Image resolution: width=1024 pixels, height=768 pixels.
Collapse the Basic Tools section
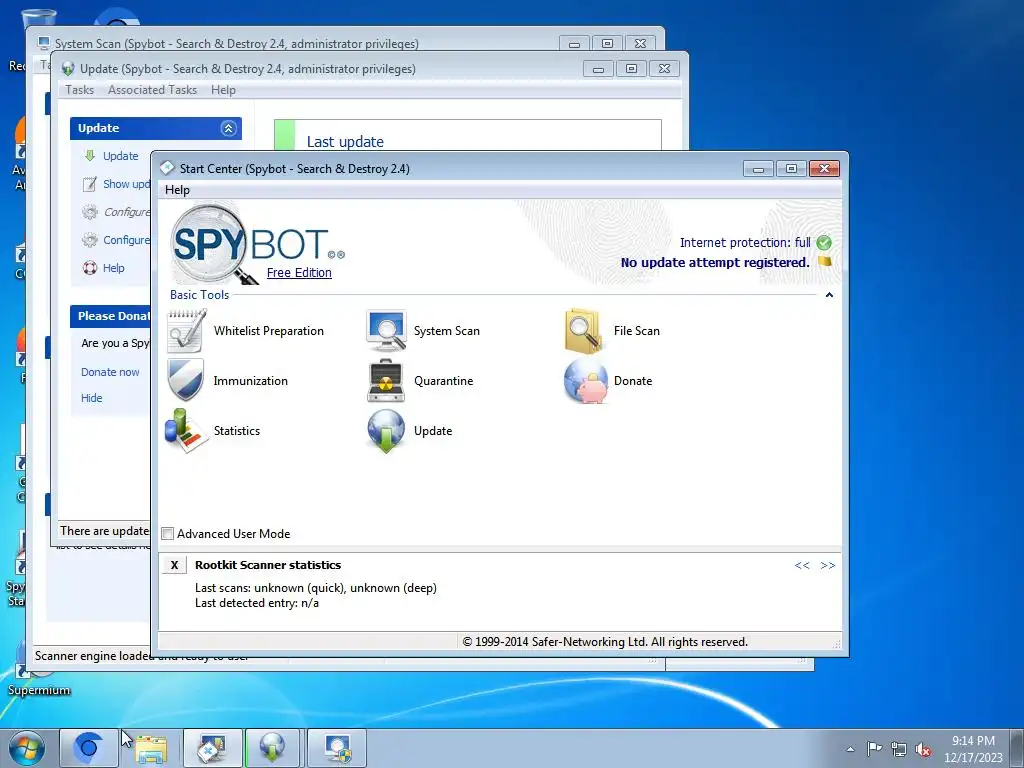point(829,295)
